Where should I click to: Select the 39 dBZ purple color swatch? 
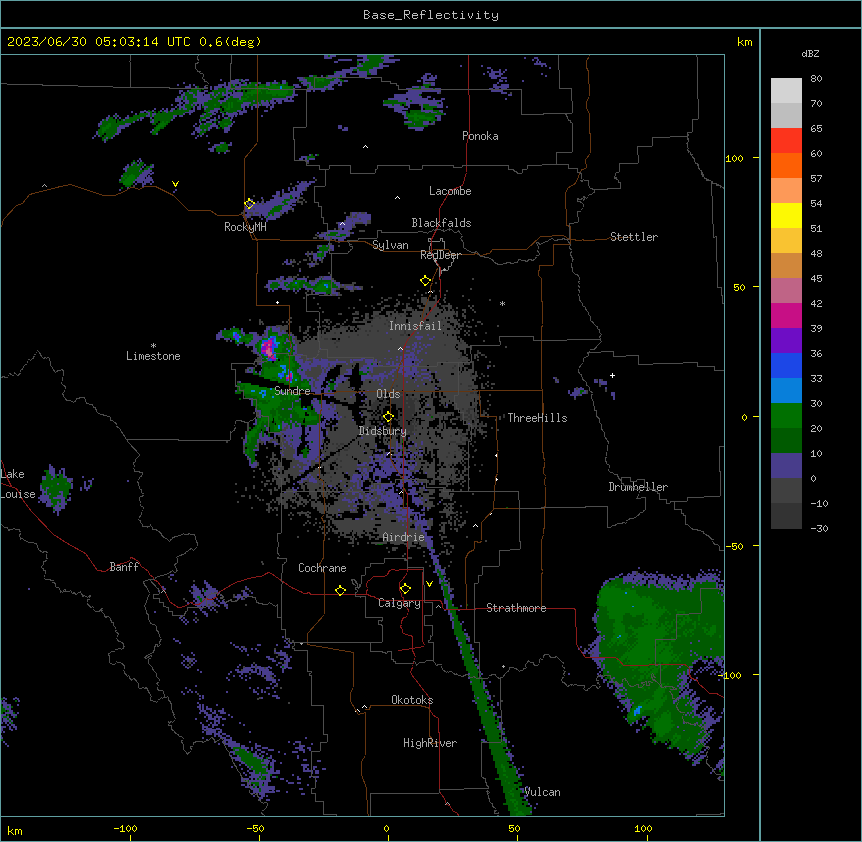coord(786,340)
